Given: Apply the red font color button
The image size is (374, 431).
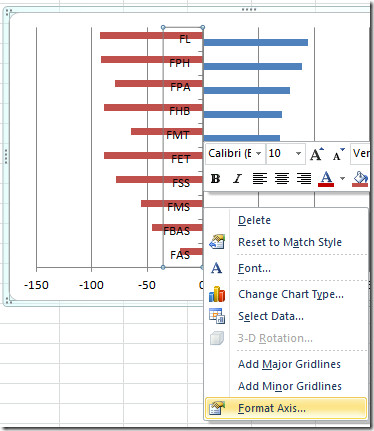Looking at the screenshot, I should (326, 179).
